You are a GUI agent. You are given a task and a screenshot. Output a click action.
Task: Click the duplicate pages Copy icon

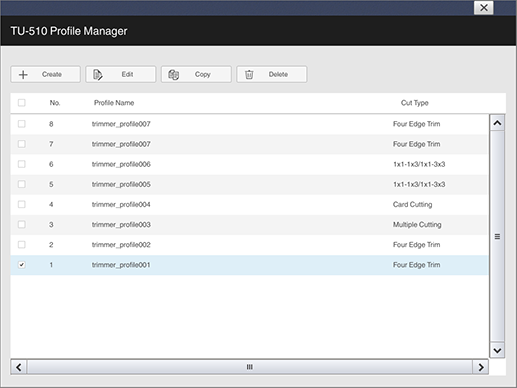[x=173, y=75]
